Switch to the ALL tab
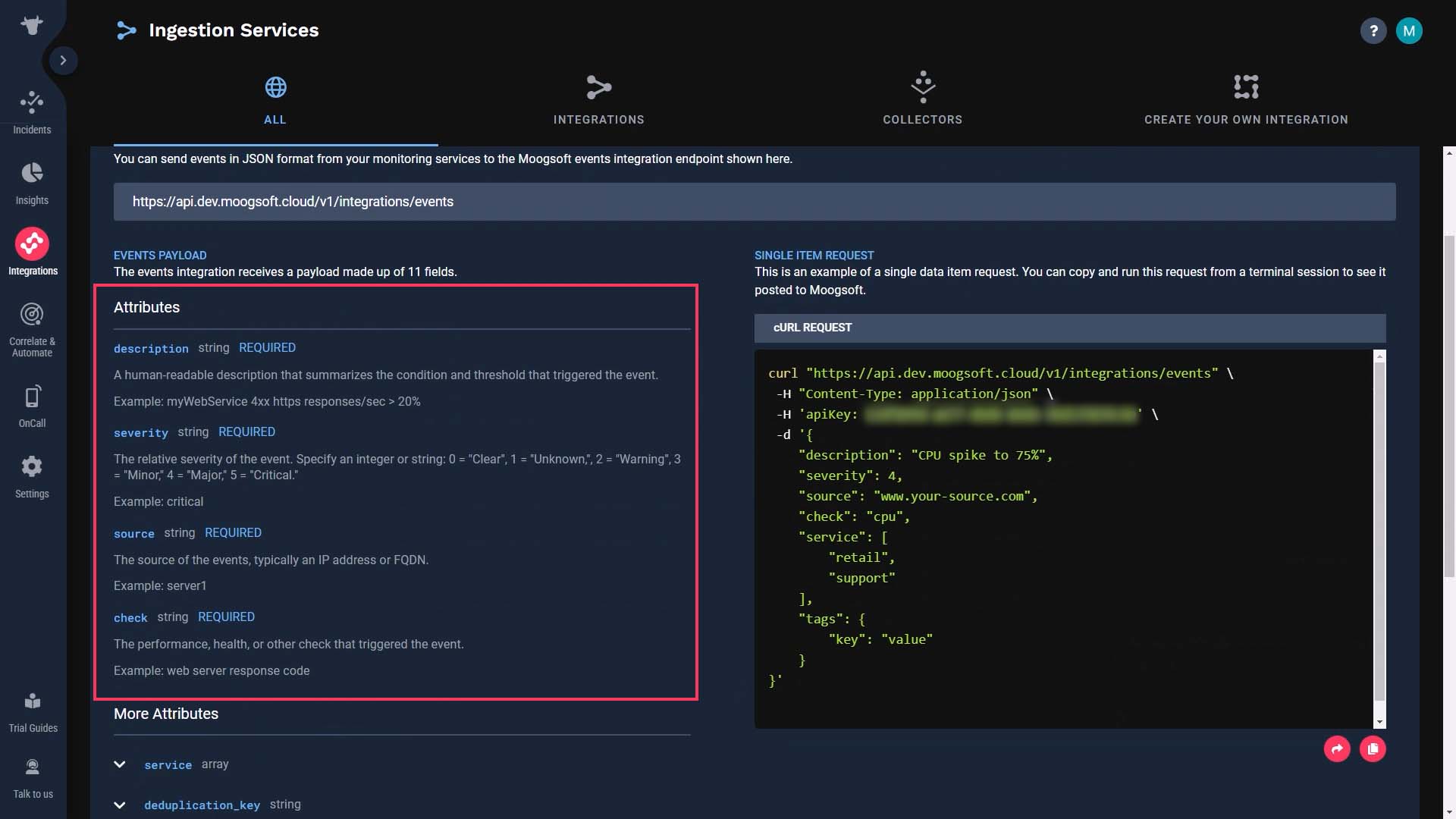The image size is (1456, 819). pos(275,101)
